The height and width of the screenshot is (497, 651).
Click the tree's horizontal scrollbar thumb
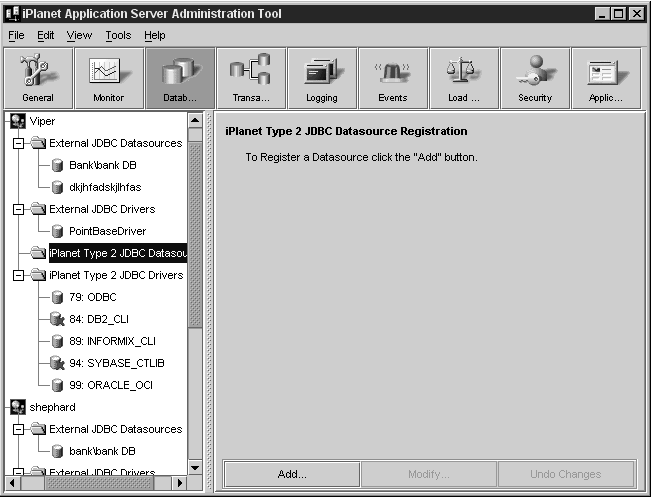99,483
